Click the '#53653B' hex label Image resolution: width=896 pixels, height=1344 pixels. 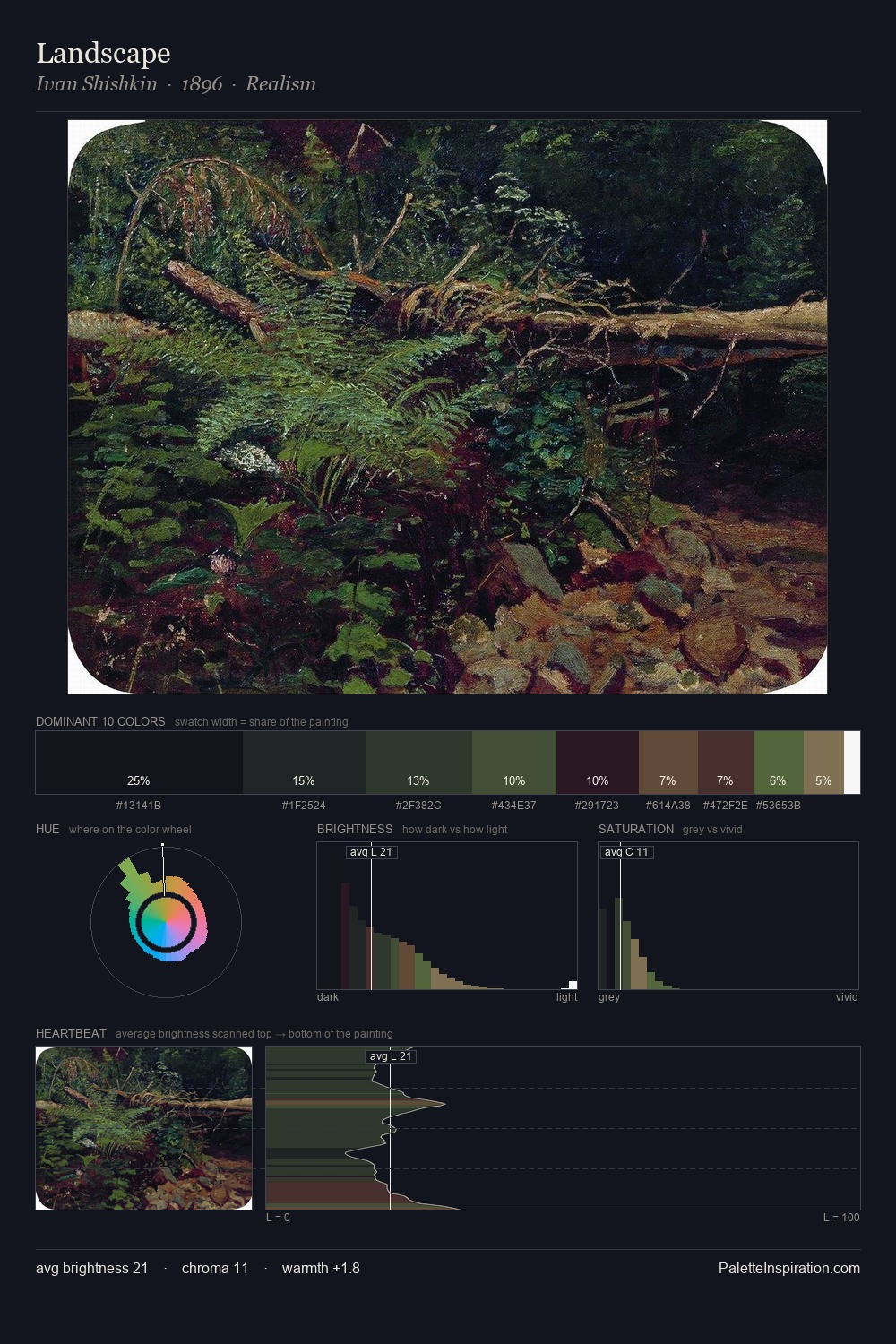pyautogui.click(x=779, y=806)
